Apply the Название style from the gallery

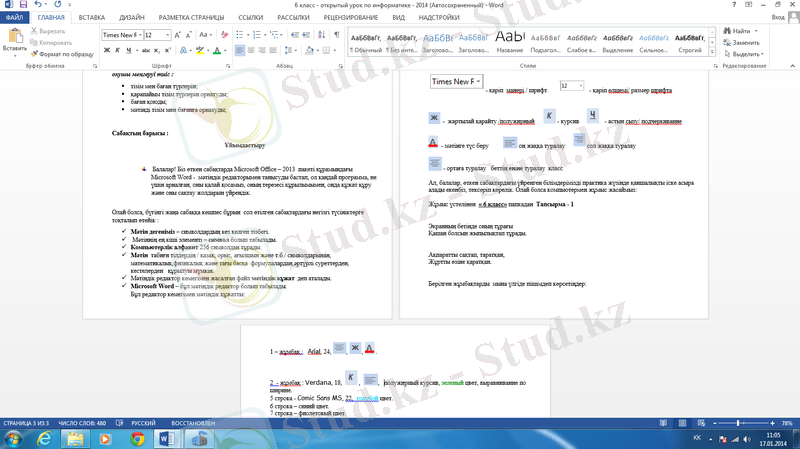[x=509, y=42]
